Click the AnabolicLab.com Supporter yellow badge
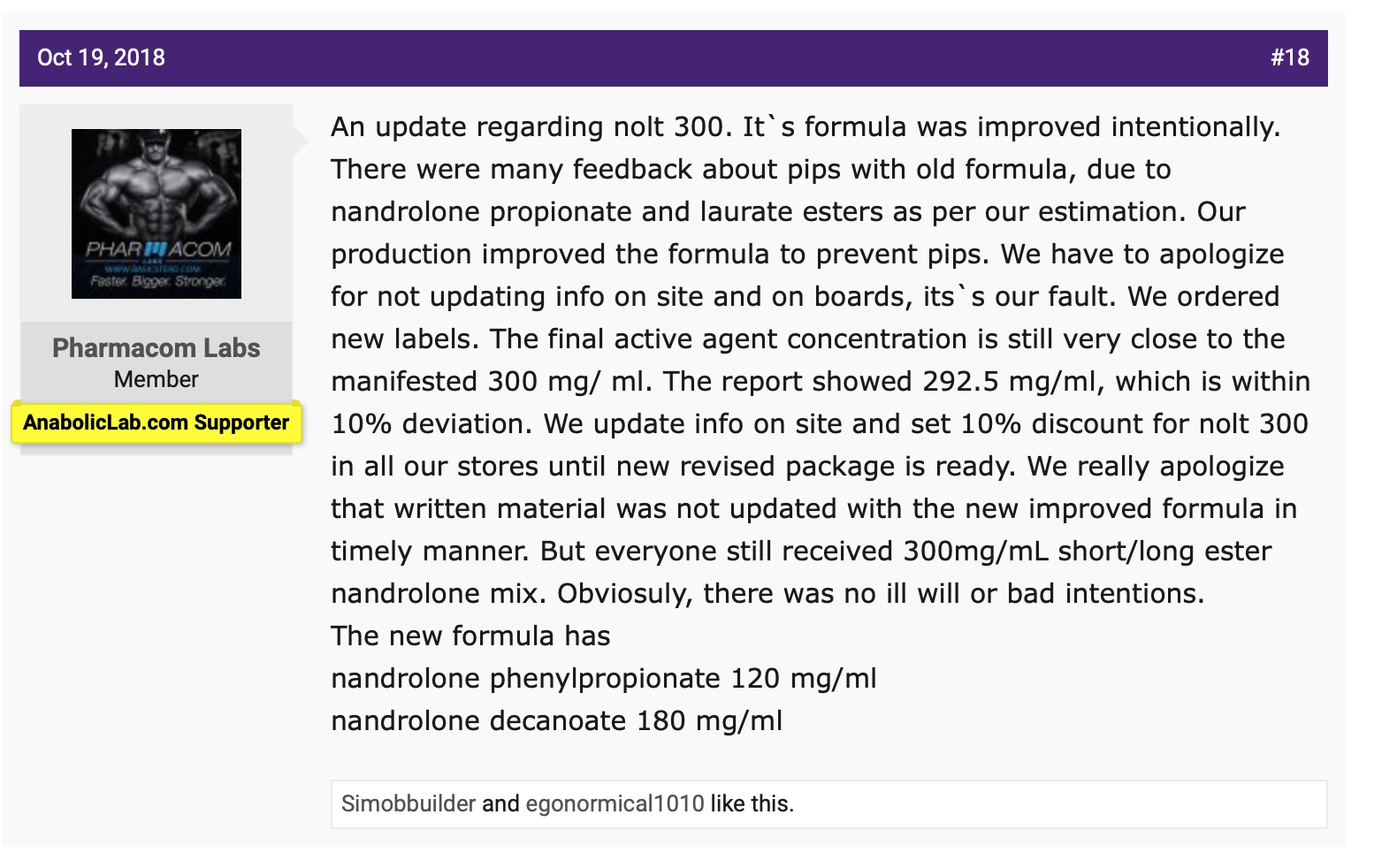Image resolution: width=1397 pixels, height=868 pixels. pyautogui.click(x=156, y=423)
